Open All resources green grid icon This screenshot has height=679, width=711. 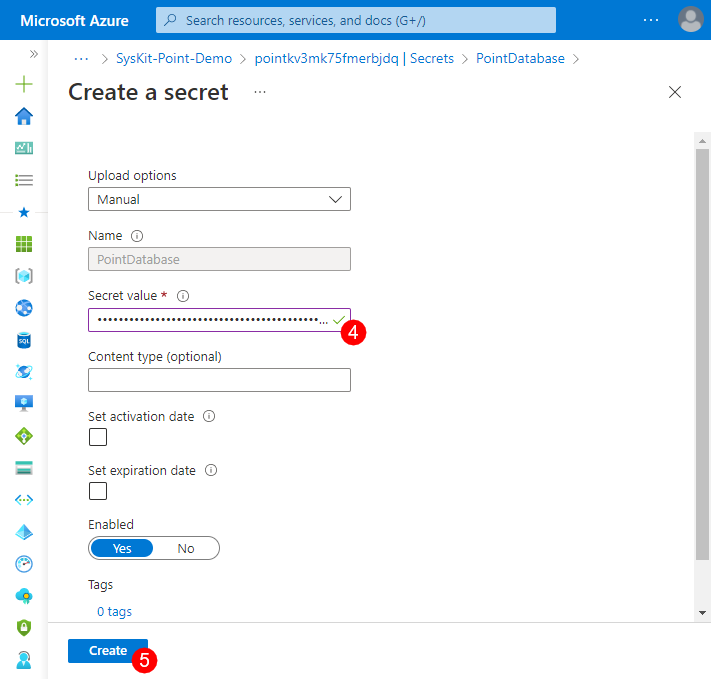pos(24,244)
